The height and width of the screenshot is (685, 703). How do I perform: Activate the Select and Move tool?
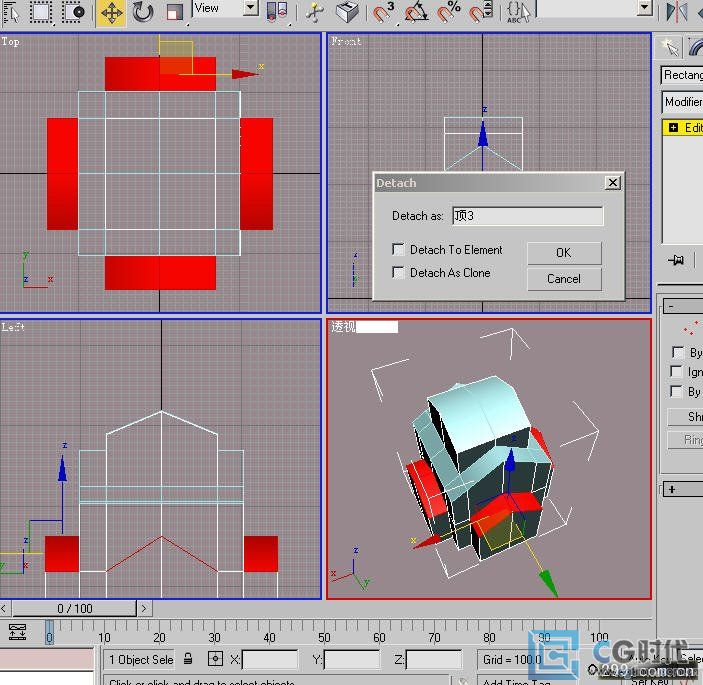[111, 13]
